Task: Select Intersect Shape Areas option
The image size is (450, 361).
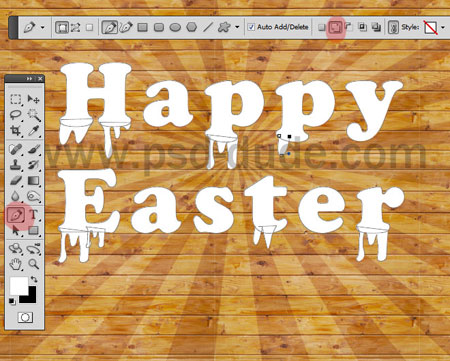Action: (x=362, y=27)
